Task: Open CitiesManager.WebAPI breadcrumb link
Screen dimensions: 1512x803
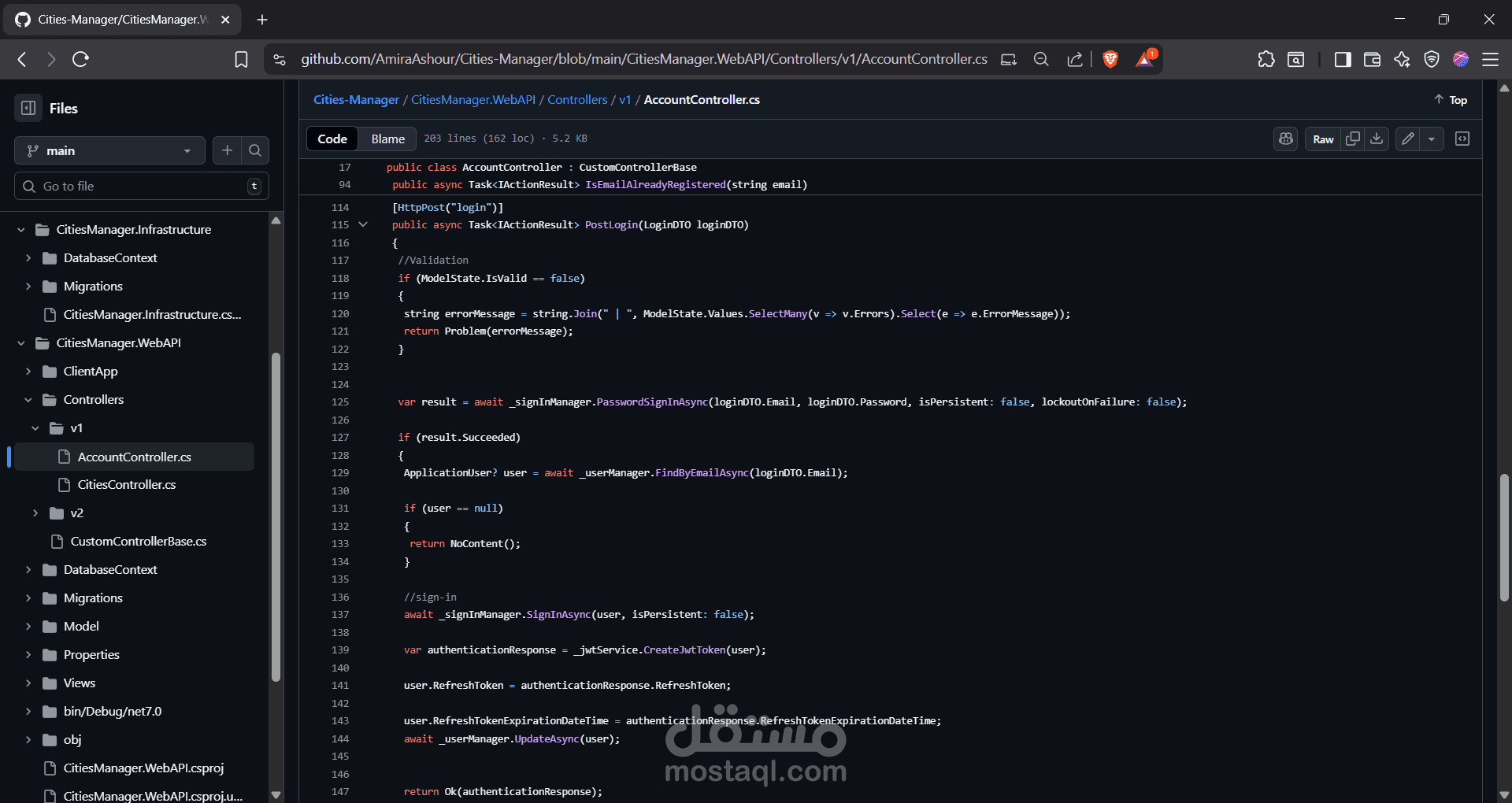Action: 473,100
